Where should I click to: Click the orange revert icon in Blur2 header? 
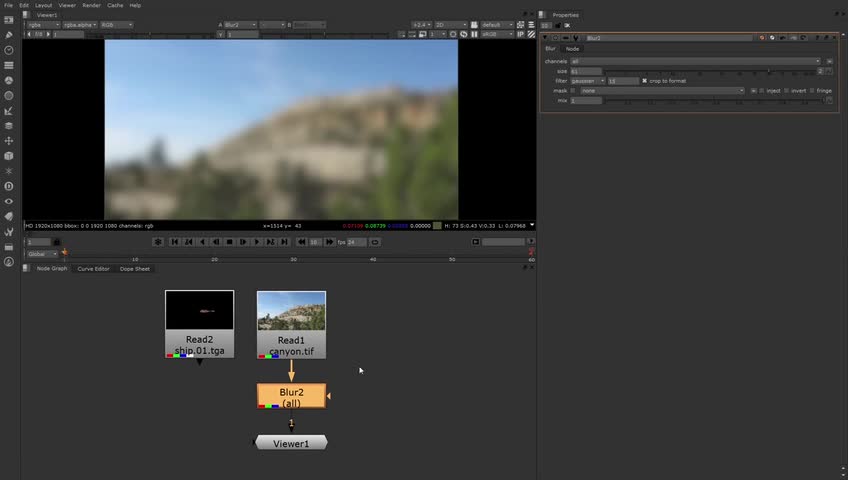tap(762, 38)
